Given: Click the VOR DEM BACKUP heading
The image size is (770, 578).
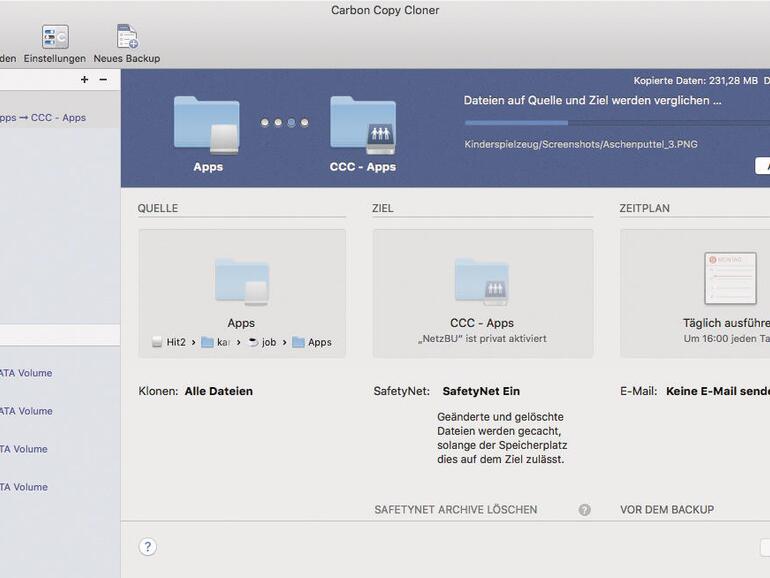Looking at the screenshot, I should [x=667, y=510].
